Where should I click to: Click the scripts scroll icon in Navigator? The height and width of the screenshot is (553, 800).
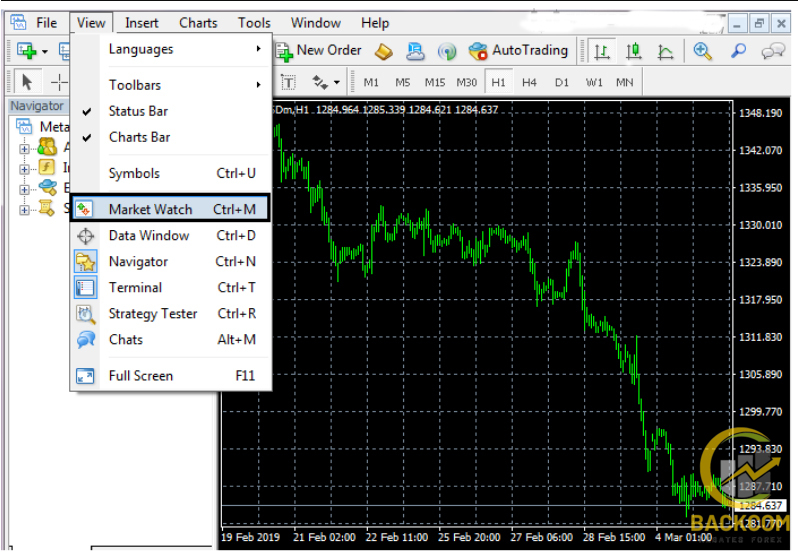point(47,208)
